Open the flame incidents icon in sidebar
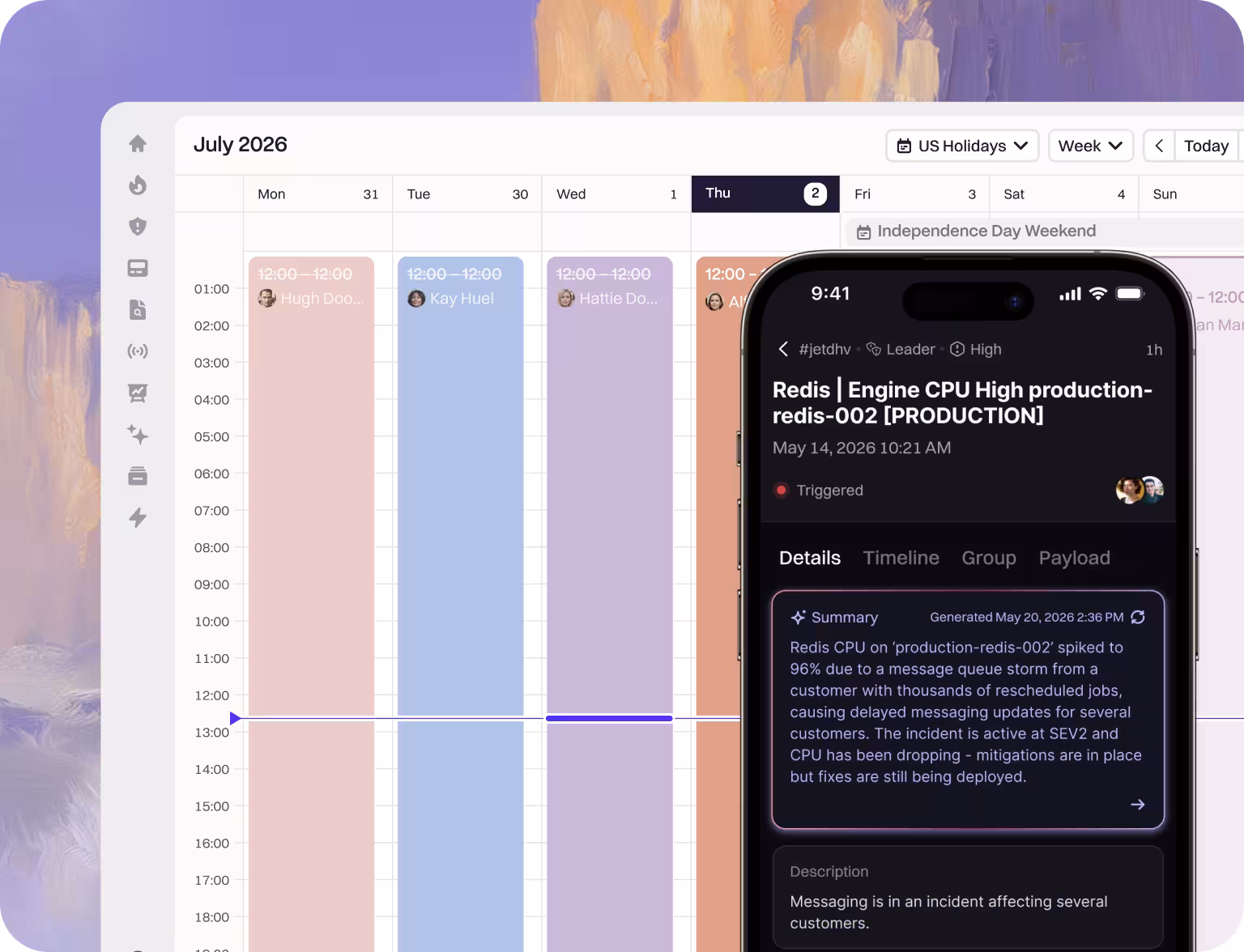This screenshot has width=1244, height=952. (x=138, y=185)
